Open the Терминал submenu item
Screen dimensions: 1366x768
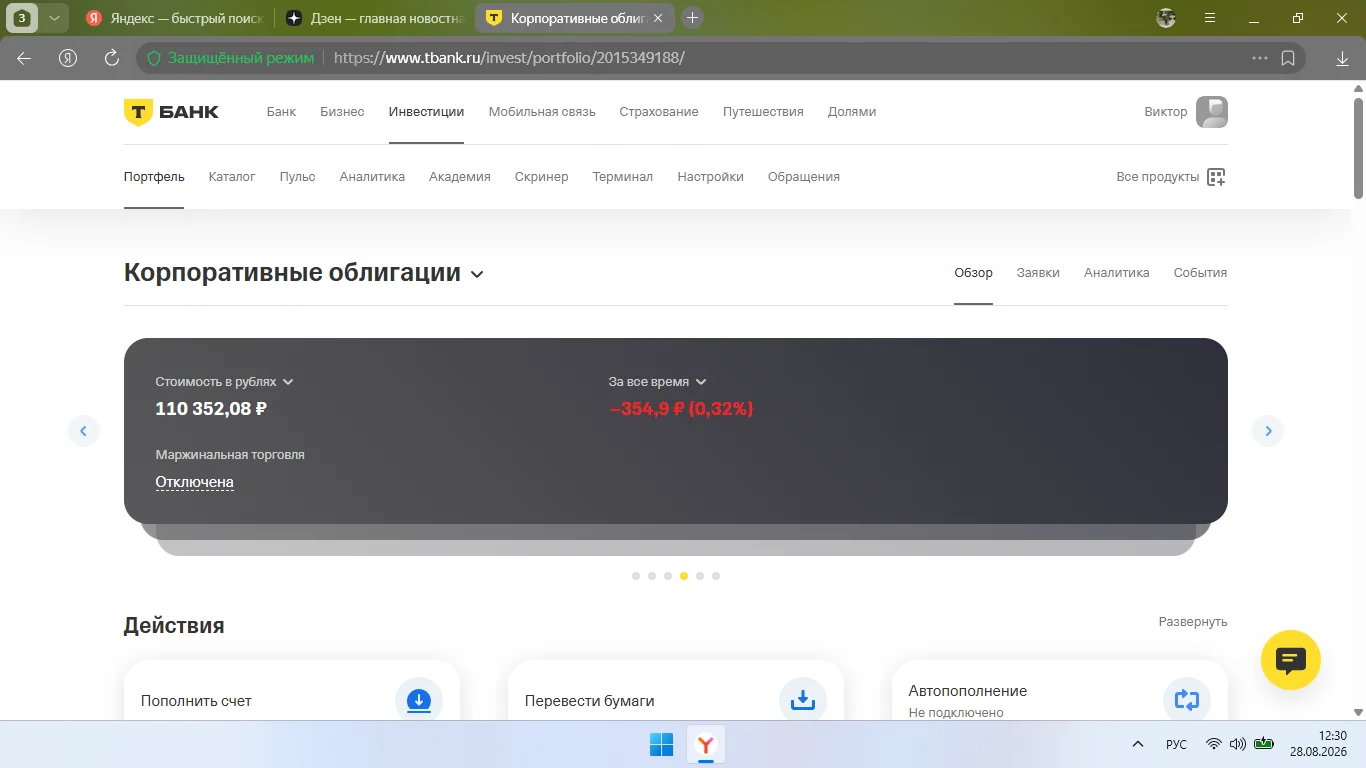click(x=622, y=177)
